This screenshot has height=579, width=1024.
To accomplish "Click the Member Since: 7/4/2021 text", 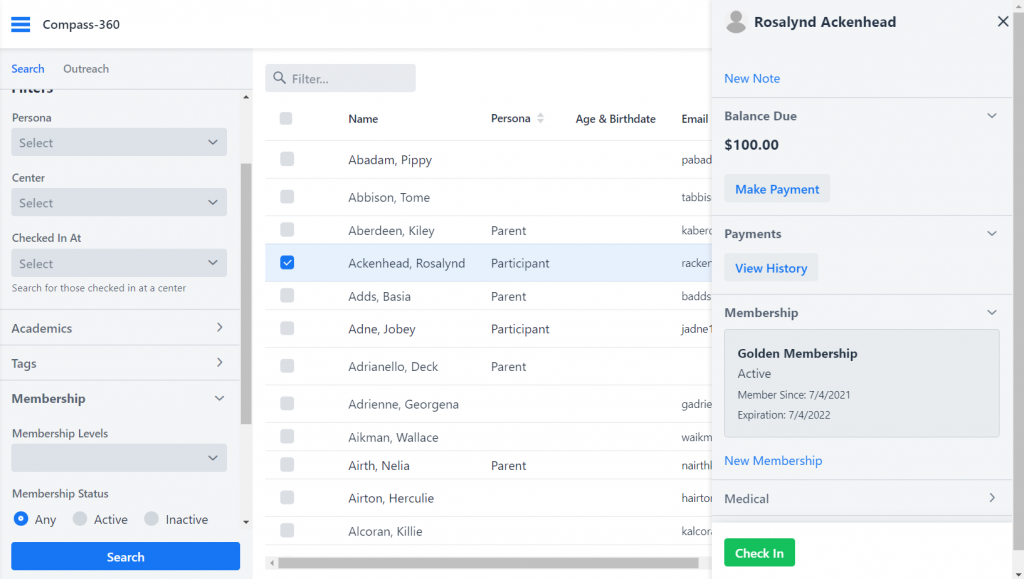I will [793, 394].
